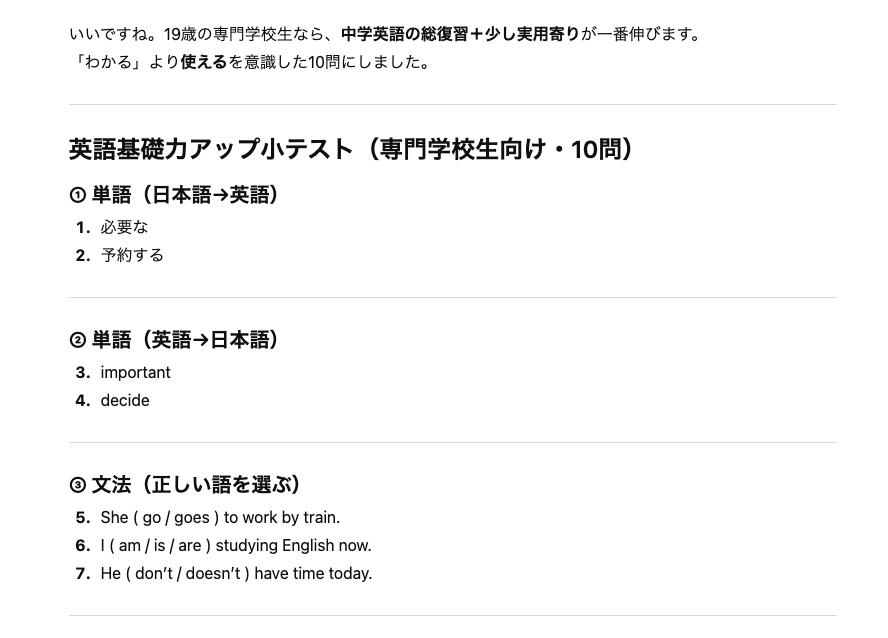This screenshot has width=888, height=638.
Task: Select the section heading ① 単語（日本語→英語）
Action: pos(174,195)
